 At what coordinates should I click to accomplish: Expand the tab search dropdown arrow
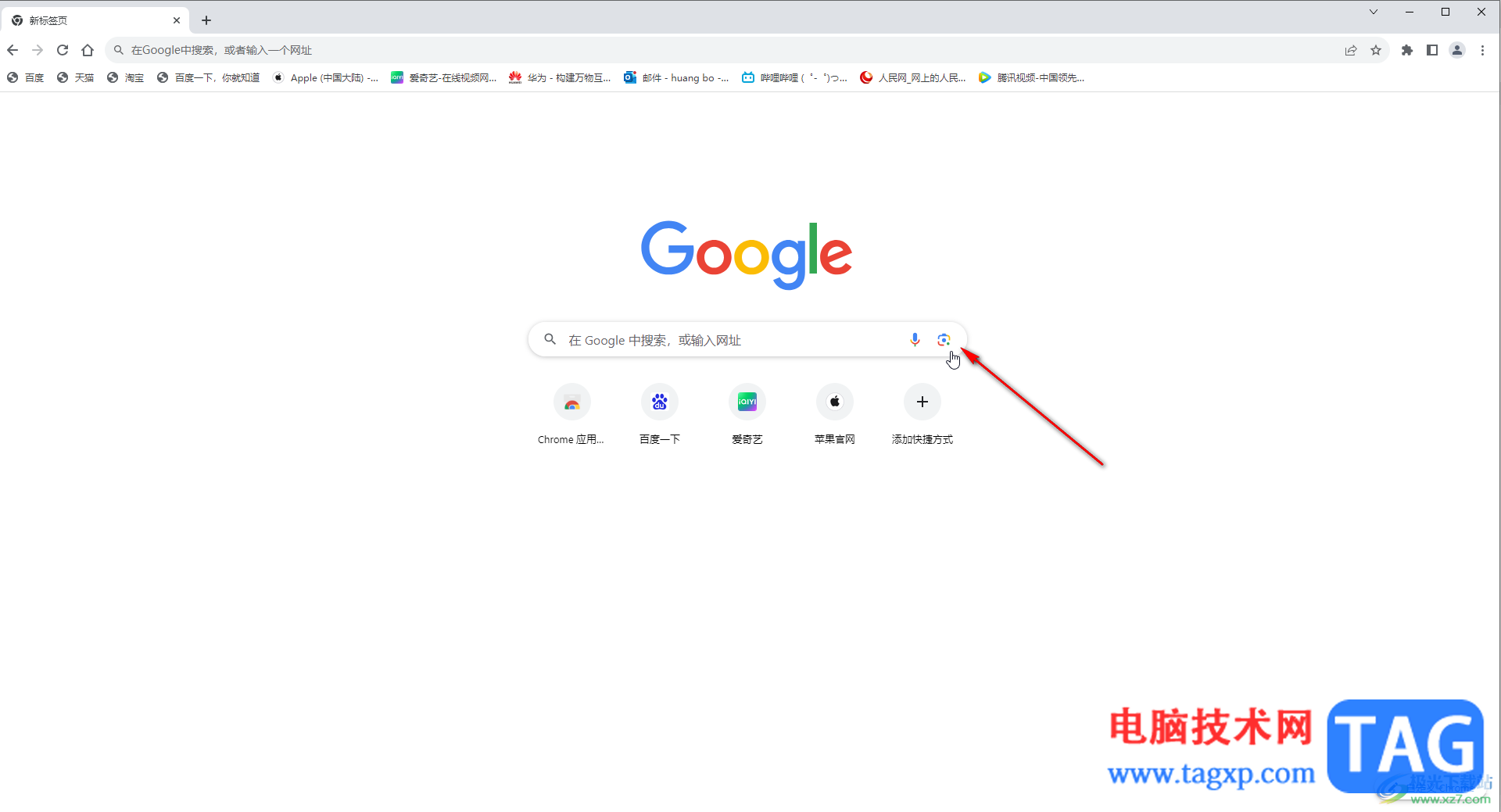1374,12
